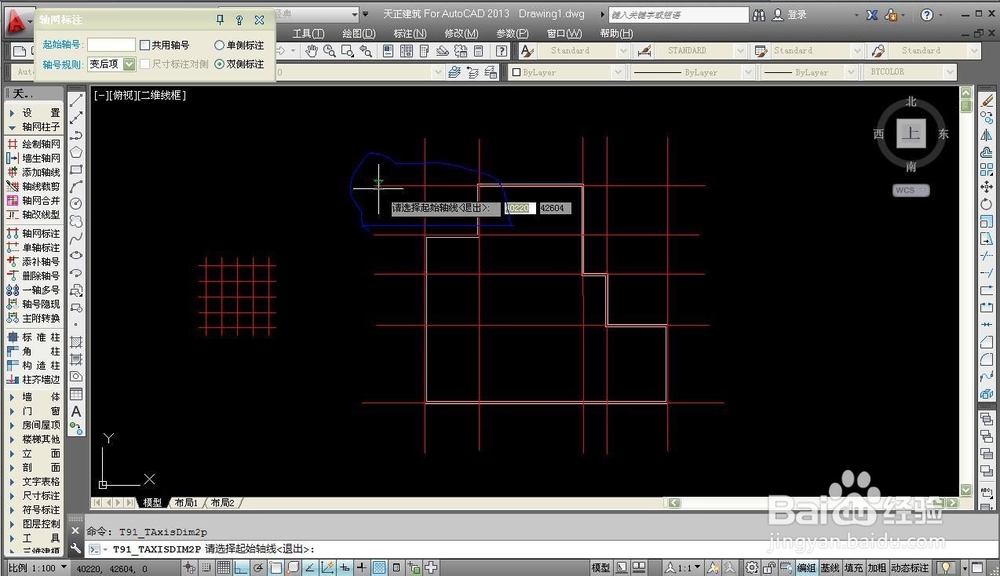Expand 墙体 section
1000x576 pixels.
point(34,397)
